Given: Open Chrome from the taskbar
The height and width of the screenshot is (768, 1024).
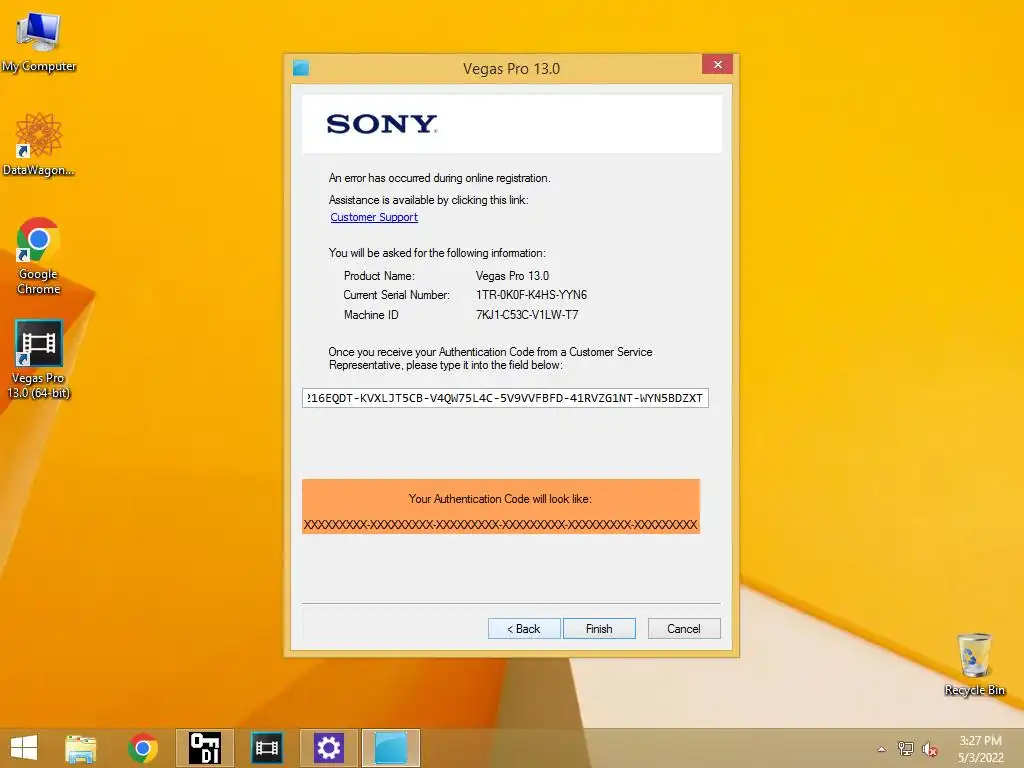Looking at the screenshot, I should click(x=143, y=748).
